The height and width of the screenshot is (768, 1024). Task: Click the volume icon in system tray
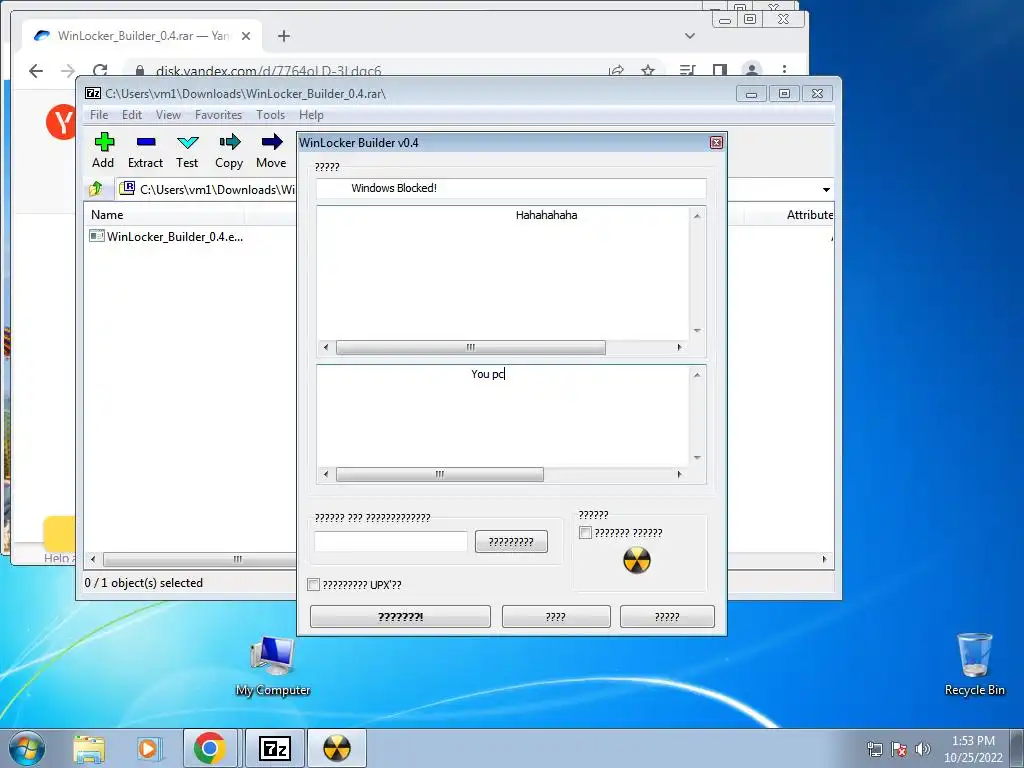pos(923,749)
